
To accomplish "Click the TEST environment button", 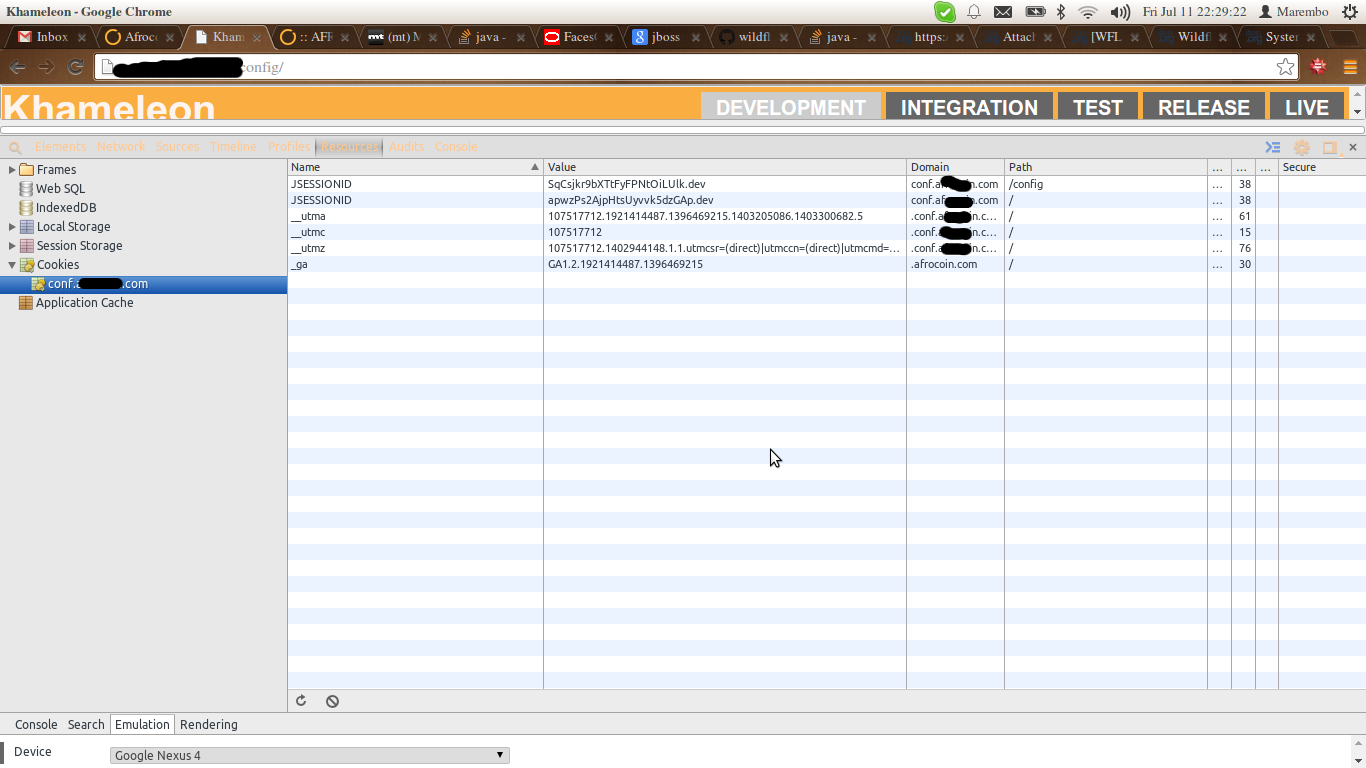I will point(1098,107).
